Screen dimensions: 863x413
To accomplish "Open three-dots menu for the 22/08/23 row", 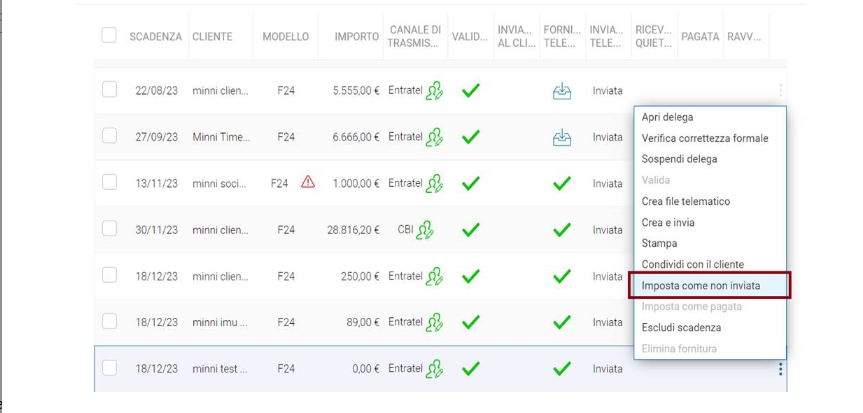I will pos(780,90).
